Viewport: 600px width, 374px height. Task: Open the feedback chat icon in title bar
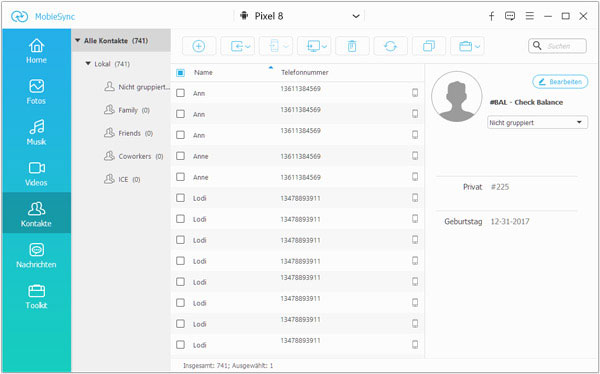pos(510,16)
